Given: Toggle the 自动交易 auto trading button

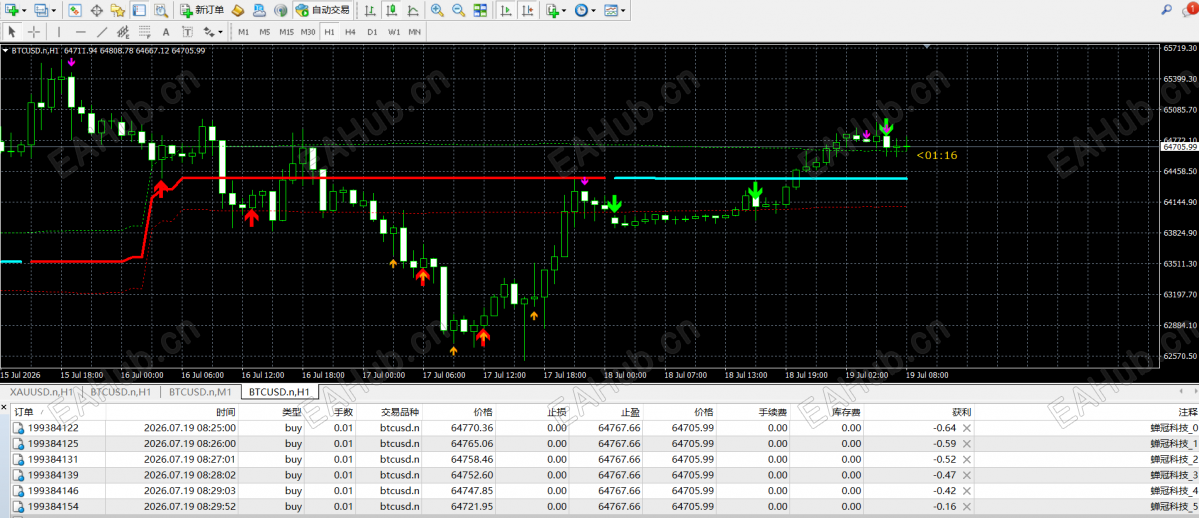Looking at the screenshot, I should click(x=322, y=11).
